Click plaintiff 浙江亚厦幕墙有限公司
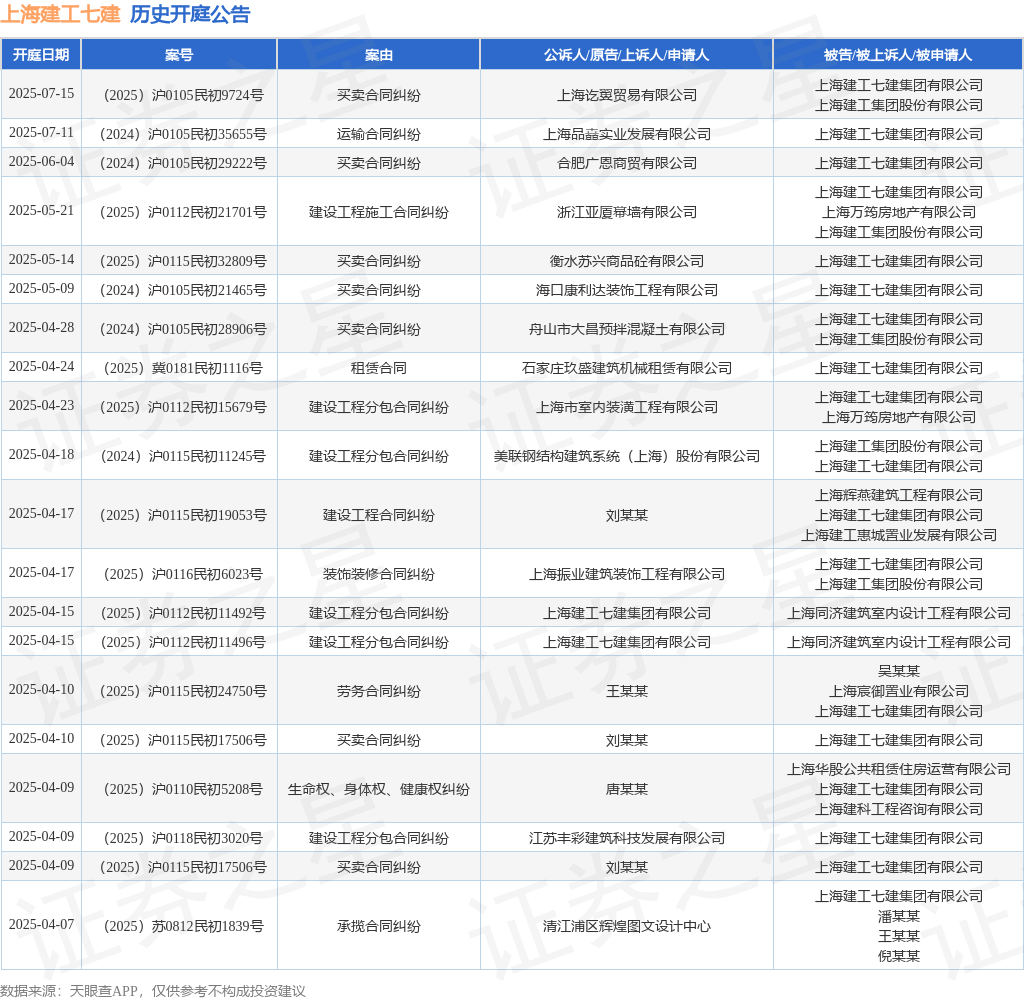The width and height of the screenshot is (1024, 1000). pyautogui.click(x=626, y=212)
